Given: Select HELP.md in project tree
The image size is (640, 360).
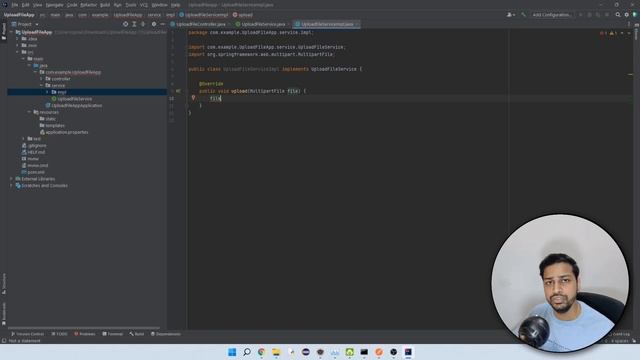Looking at the screenshot, I should pos(33,152).
